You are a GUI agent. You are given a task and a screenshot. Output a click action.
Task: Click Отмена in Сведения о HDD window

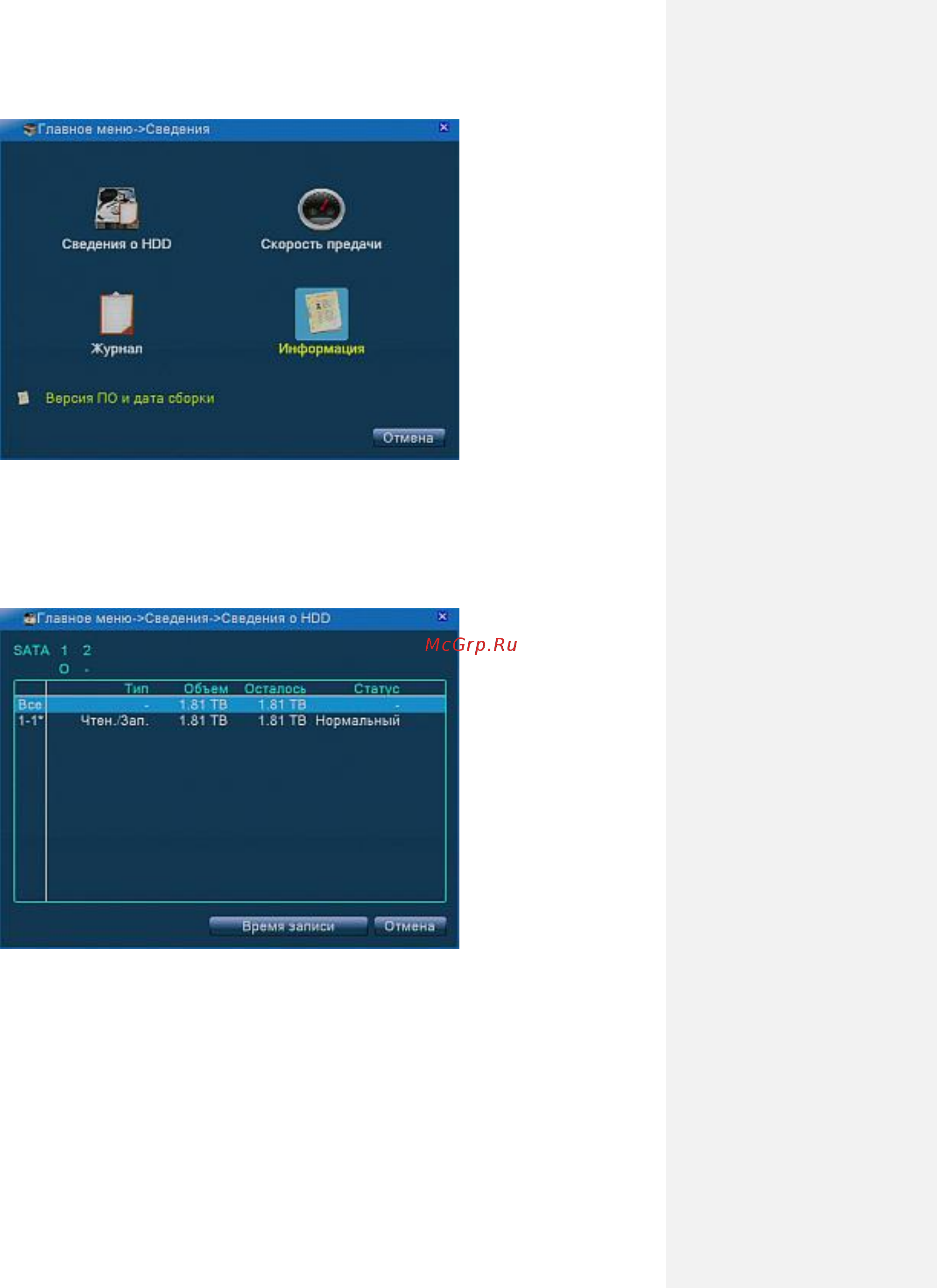tap(410, 926)
